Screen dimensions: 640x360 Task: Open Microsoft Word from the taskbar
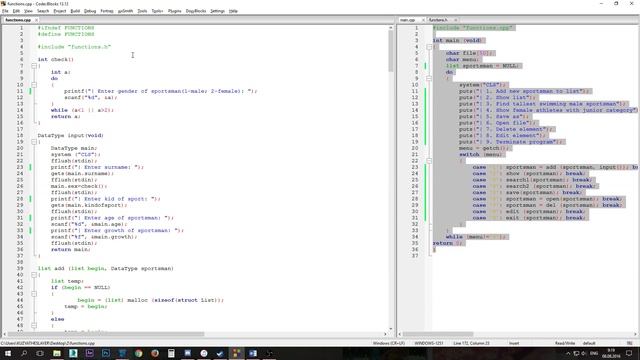coord(253,353)
